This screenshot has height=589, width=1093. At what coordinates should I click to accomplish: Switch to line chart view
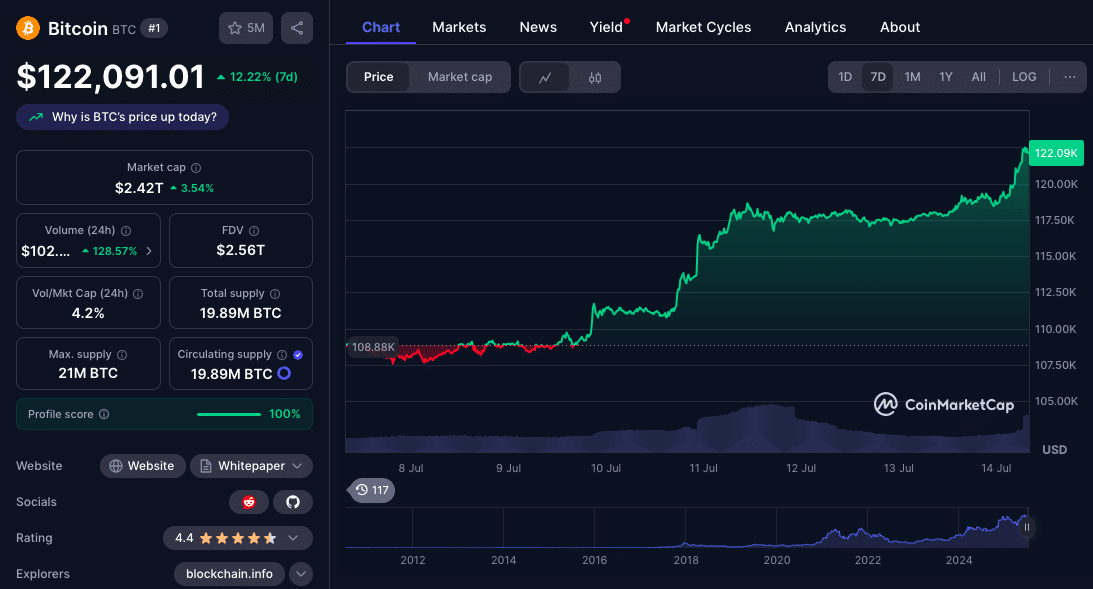point(545,77)
